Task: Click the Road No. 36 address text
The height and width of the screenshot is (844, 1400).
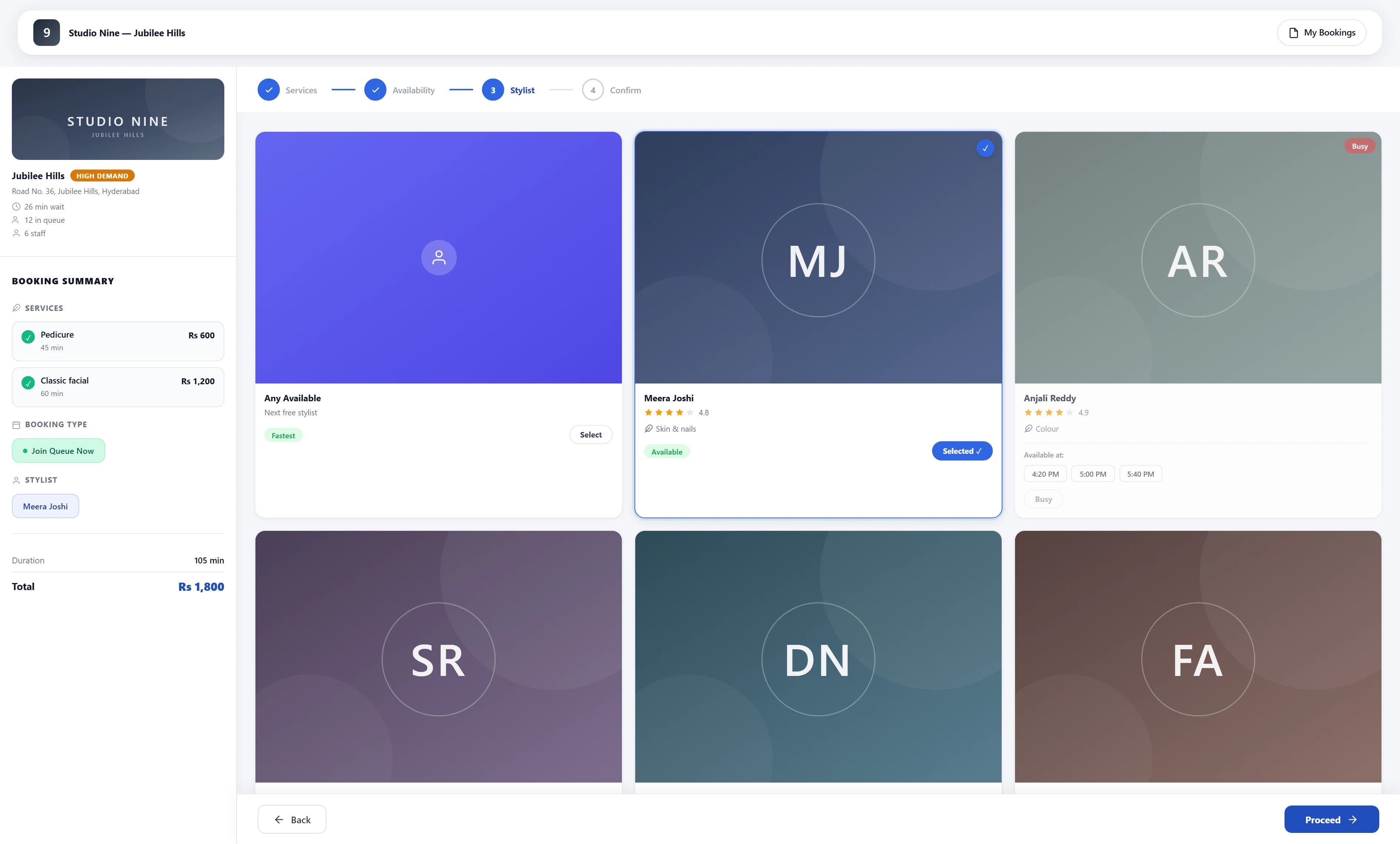Action: point(76,191)
